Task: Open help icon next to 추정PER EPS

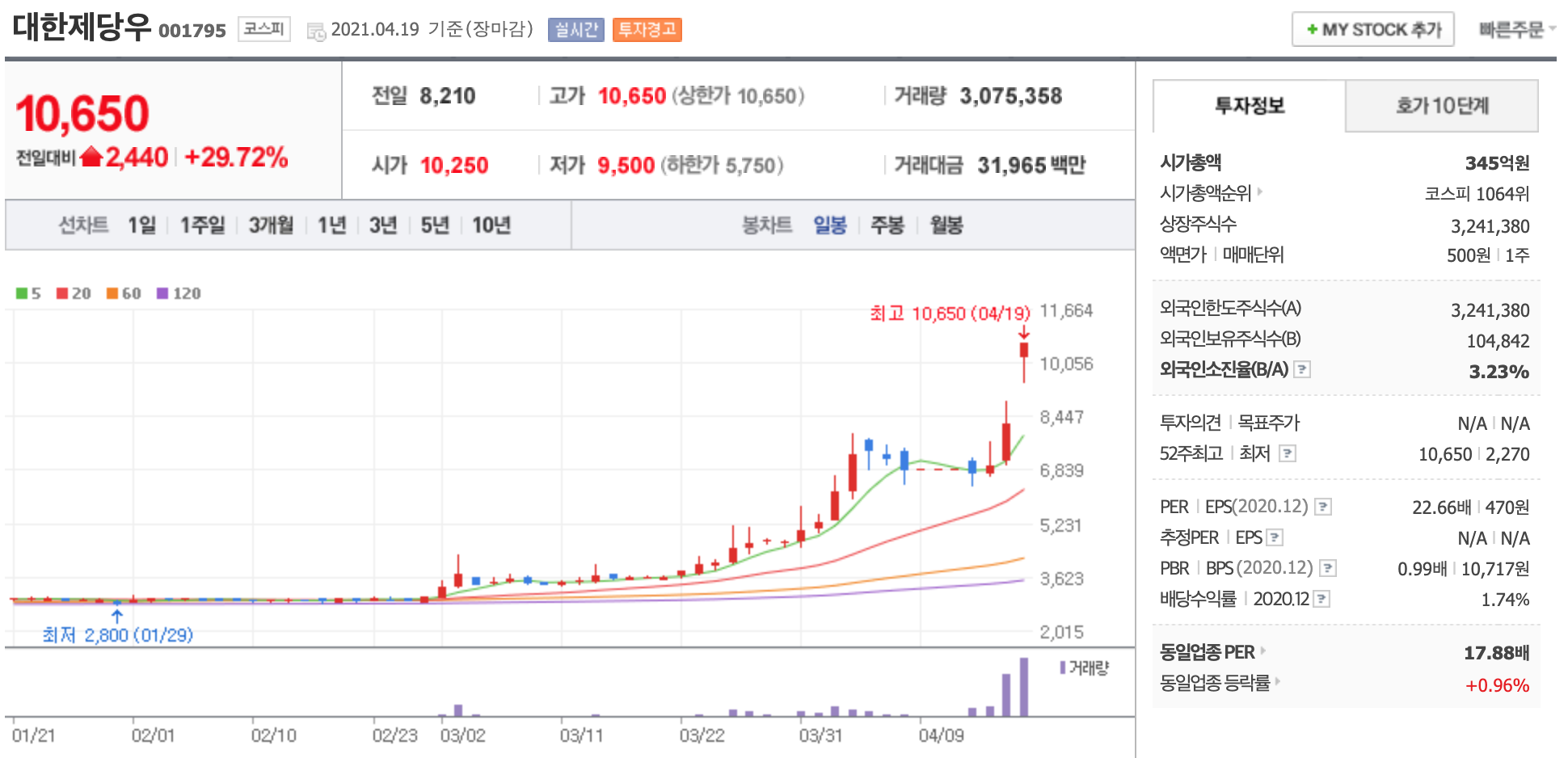Action: [1275, 537]
